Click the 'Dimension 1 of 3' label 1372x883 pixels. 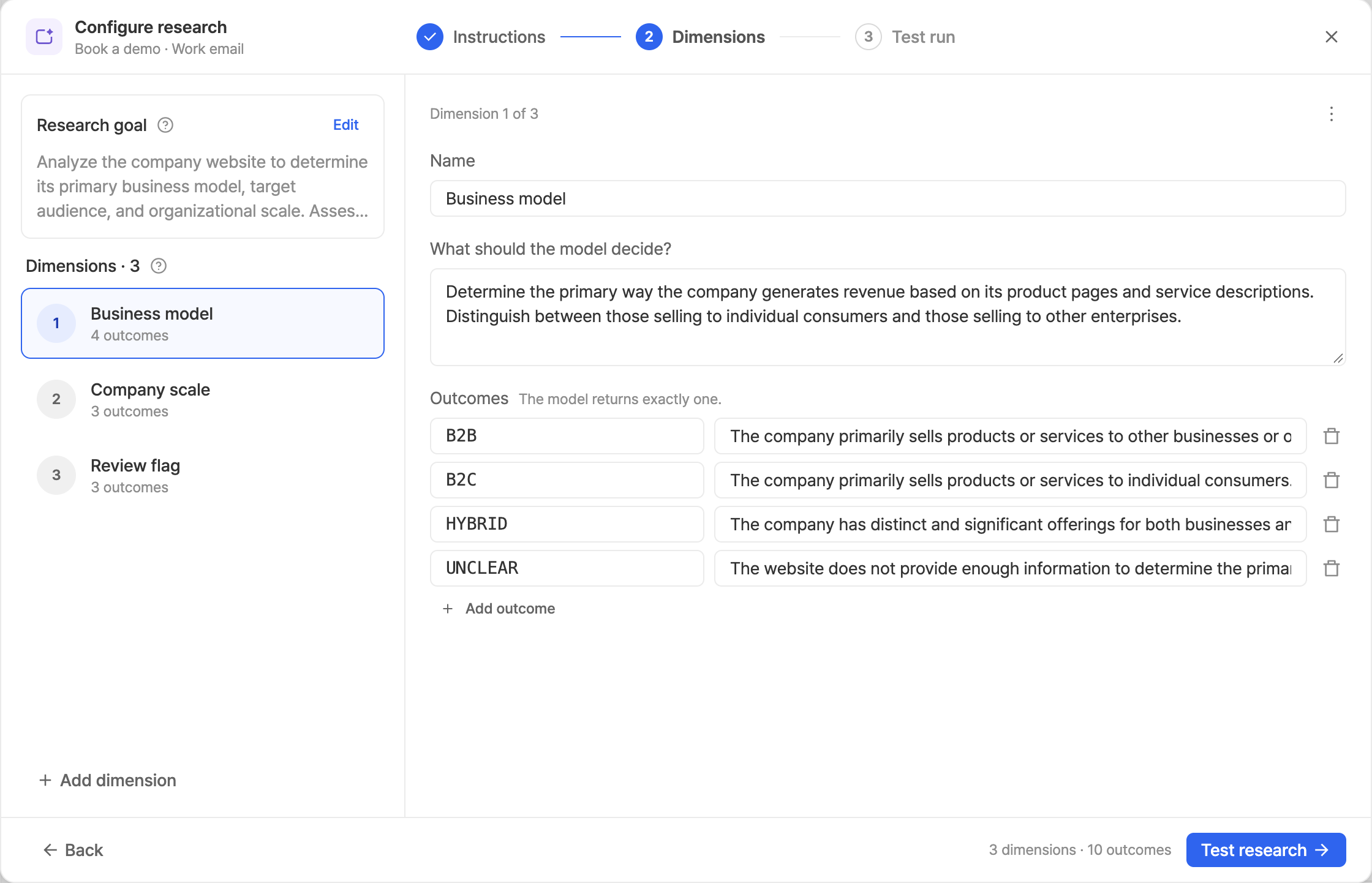(484, 114)
